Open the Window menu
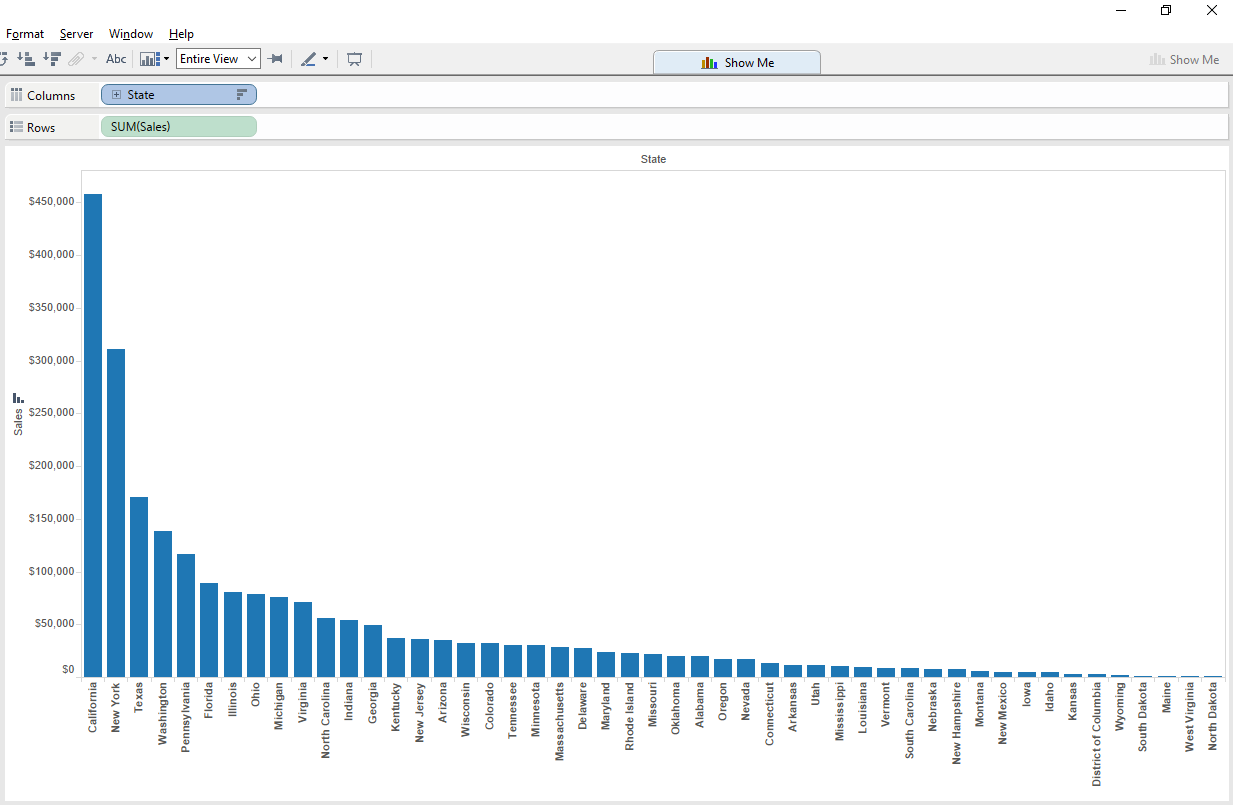 [x=131, y=34]
